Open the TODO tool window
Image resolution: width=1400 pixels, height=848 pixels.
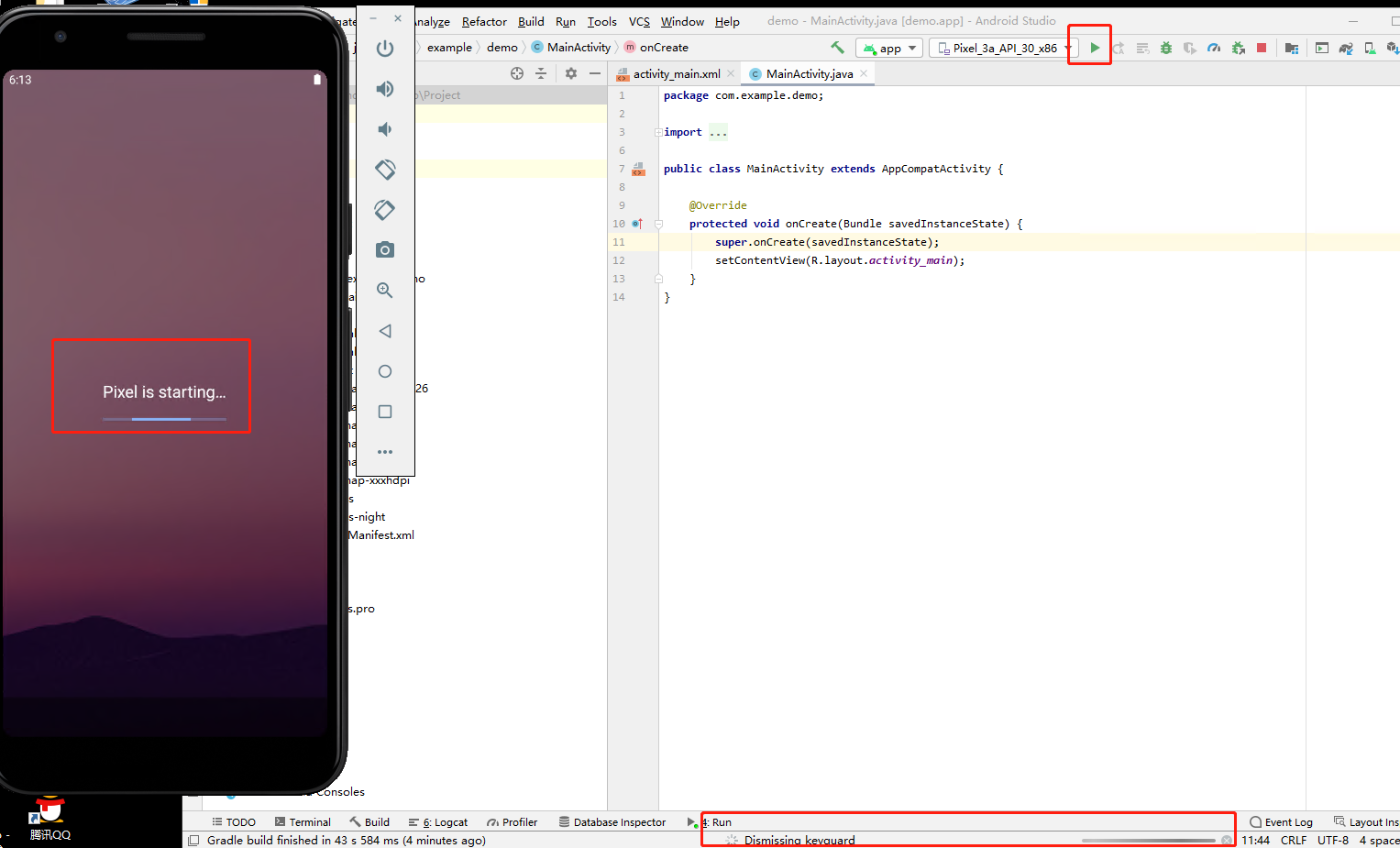(x=234, y=822)
